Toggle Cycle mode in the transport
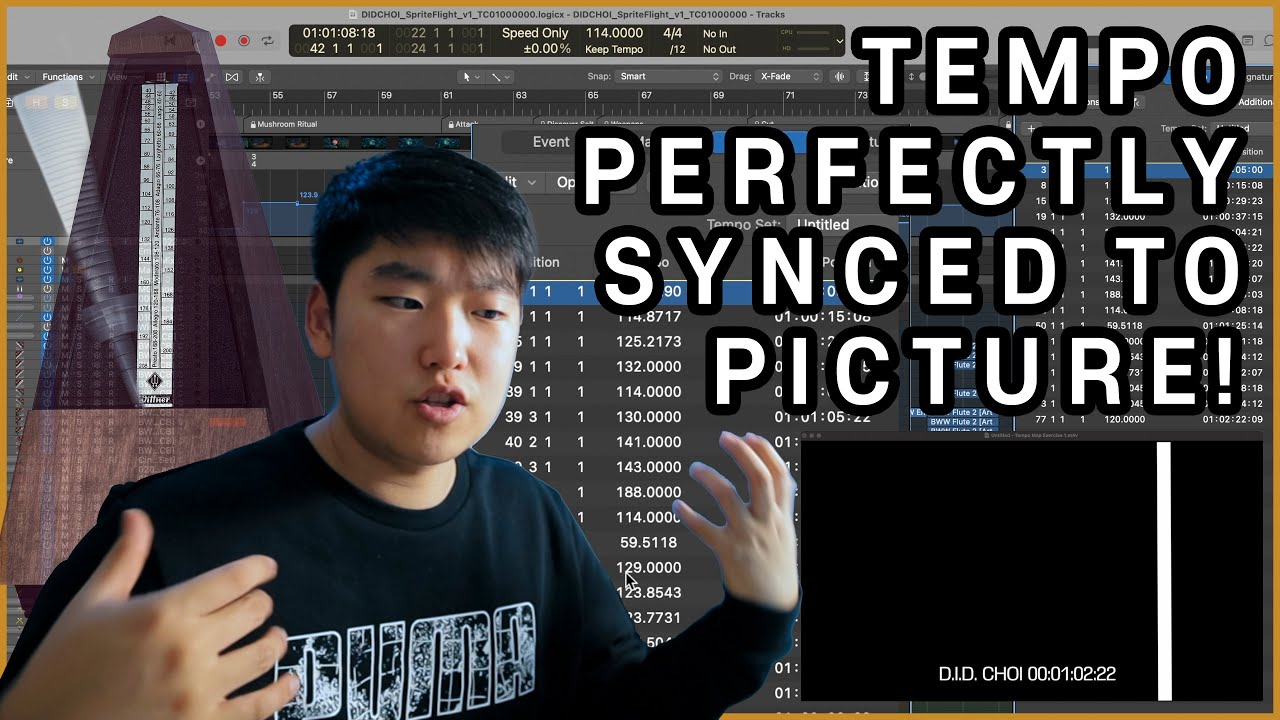 (267, 41)
